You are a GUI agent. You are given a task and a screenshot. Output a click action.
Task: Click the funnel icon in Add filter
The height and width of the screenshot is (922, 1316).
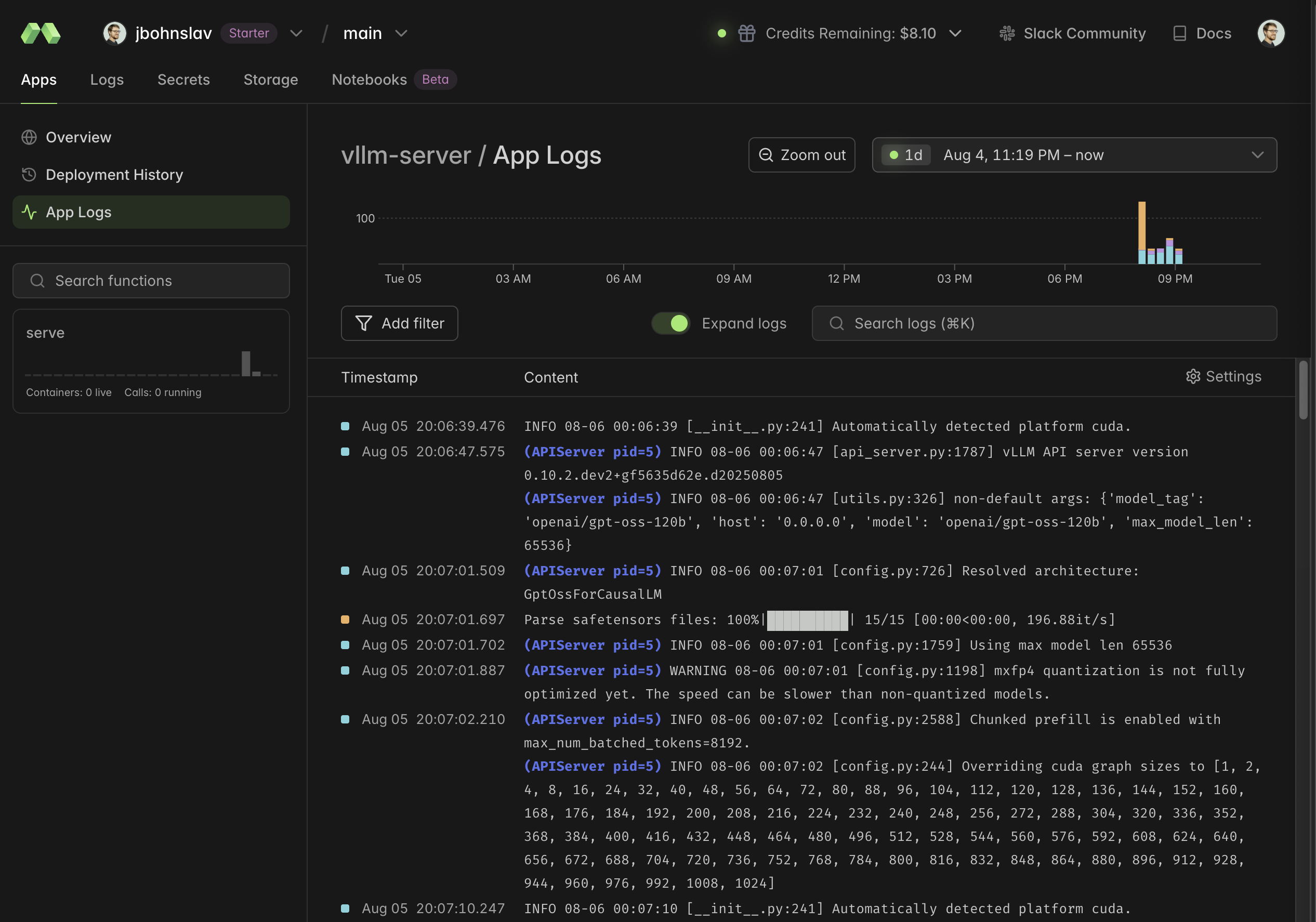[x=364, y=323]
